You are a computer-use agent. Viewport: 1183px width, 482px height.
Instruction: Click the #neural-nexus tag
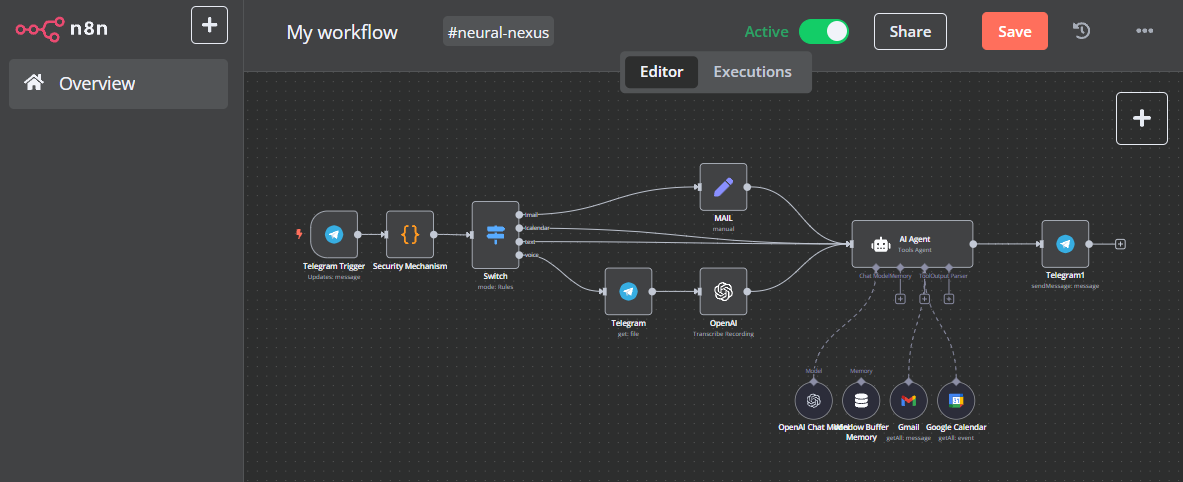[498, 32]
